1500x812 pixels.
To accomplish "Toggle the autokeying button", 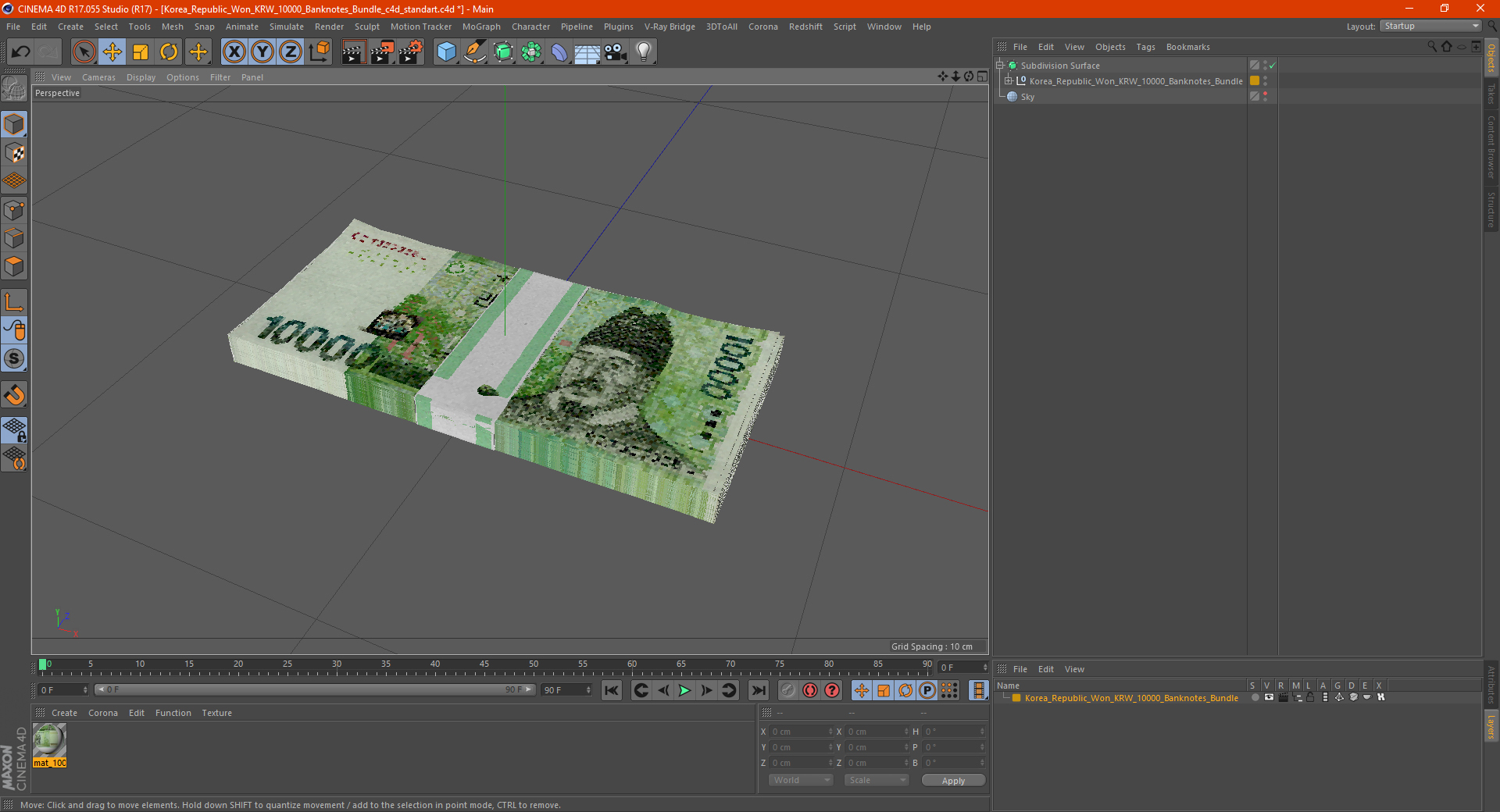I will pyautogui.click(x=810, y=690).
